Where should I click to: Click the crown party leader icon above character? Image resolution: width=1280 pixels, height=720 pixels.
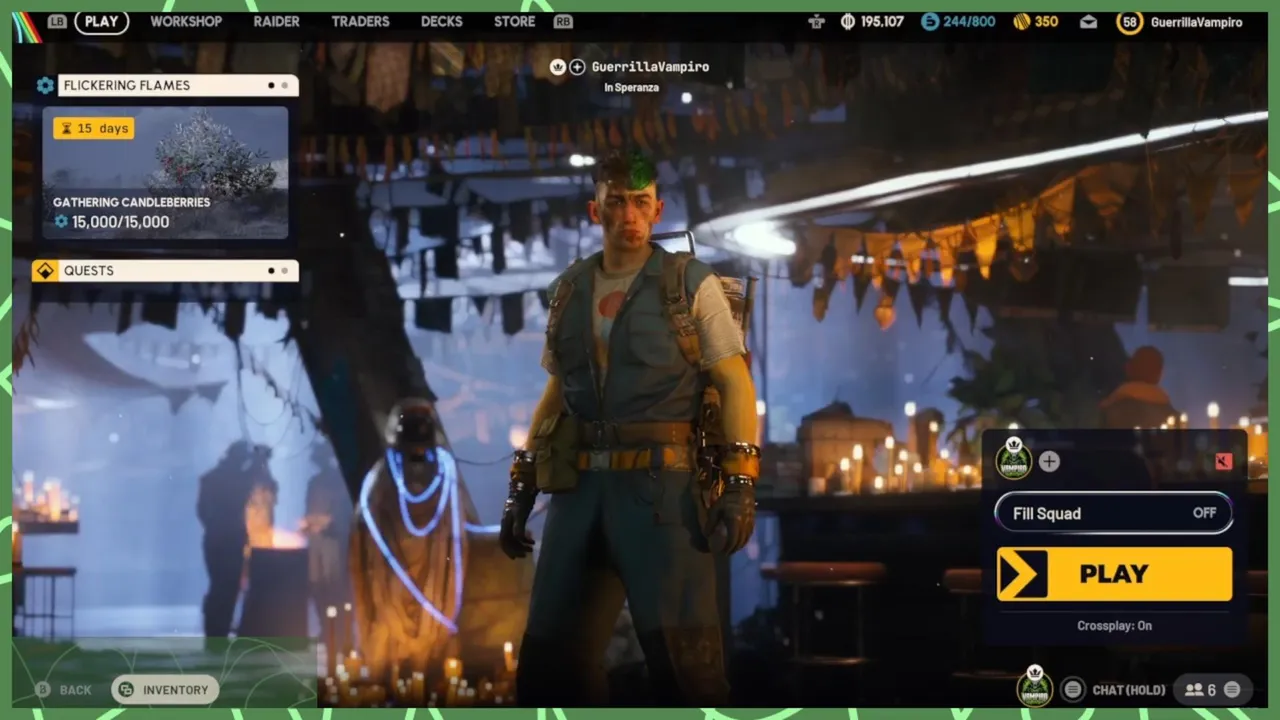pos(558,67)
